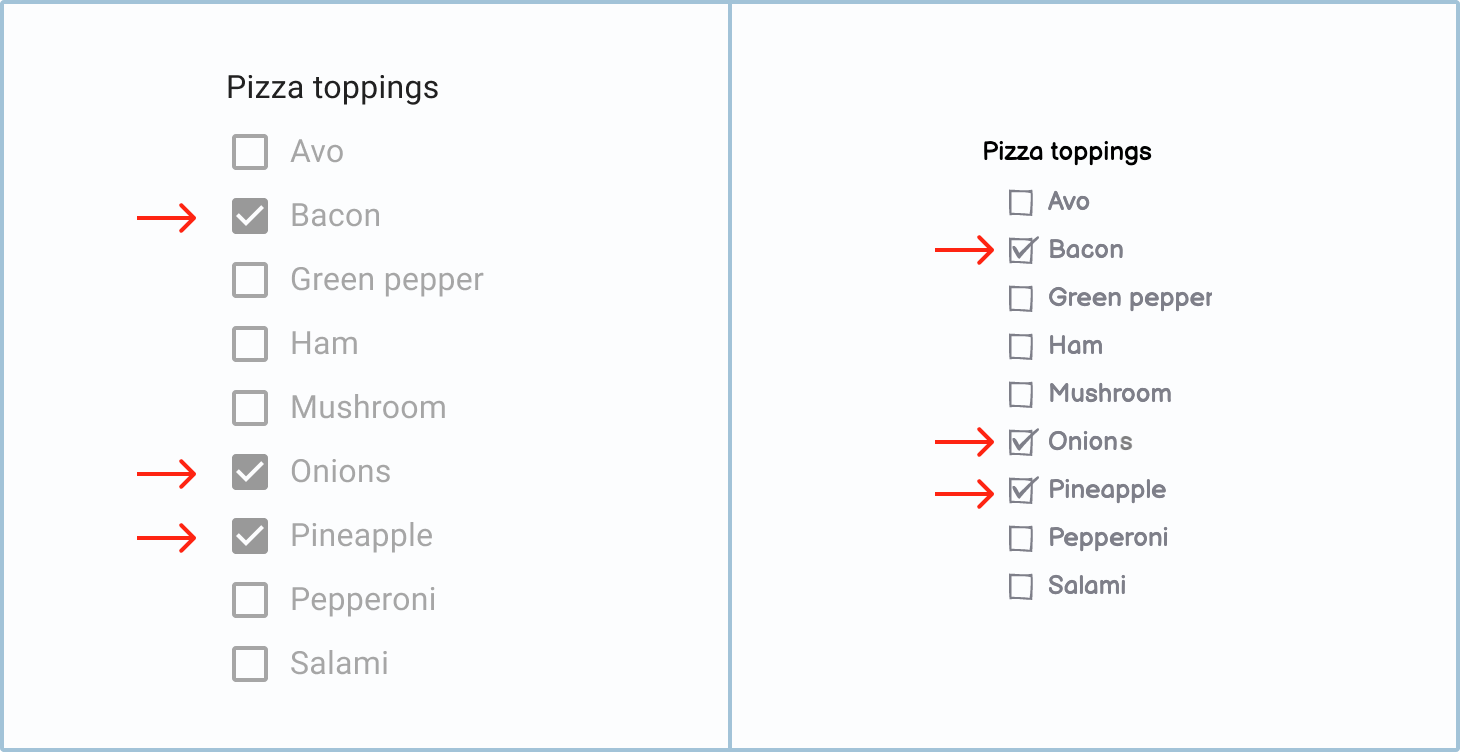This screenshot has height=752, width=1460.
Task: Check Pepperoni box in right panel
Action: 1021,539
